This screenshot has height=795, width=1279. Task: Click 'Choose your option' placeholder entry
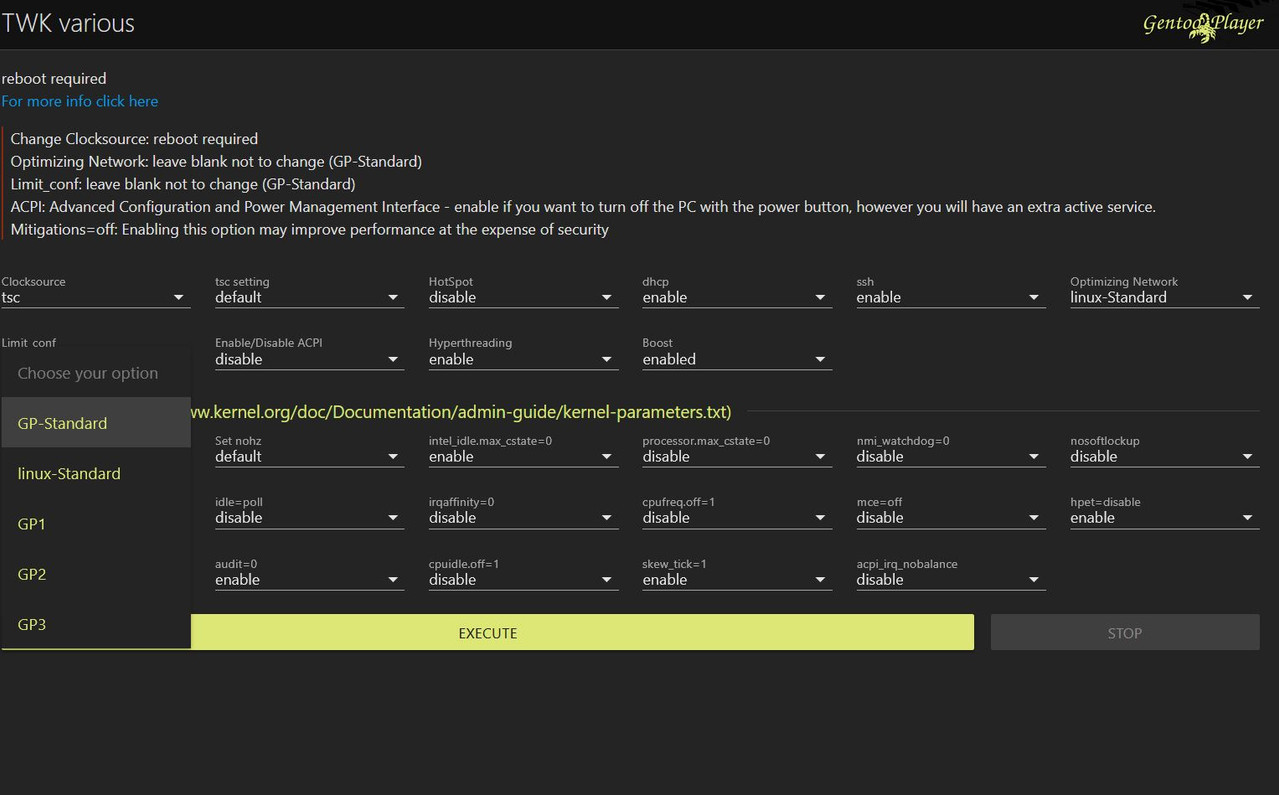96,373
